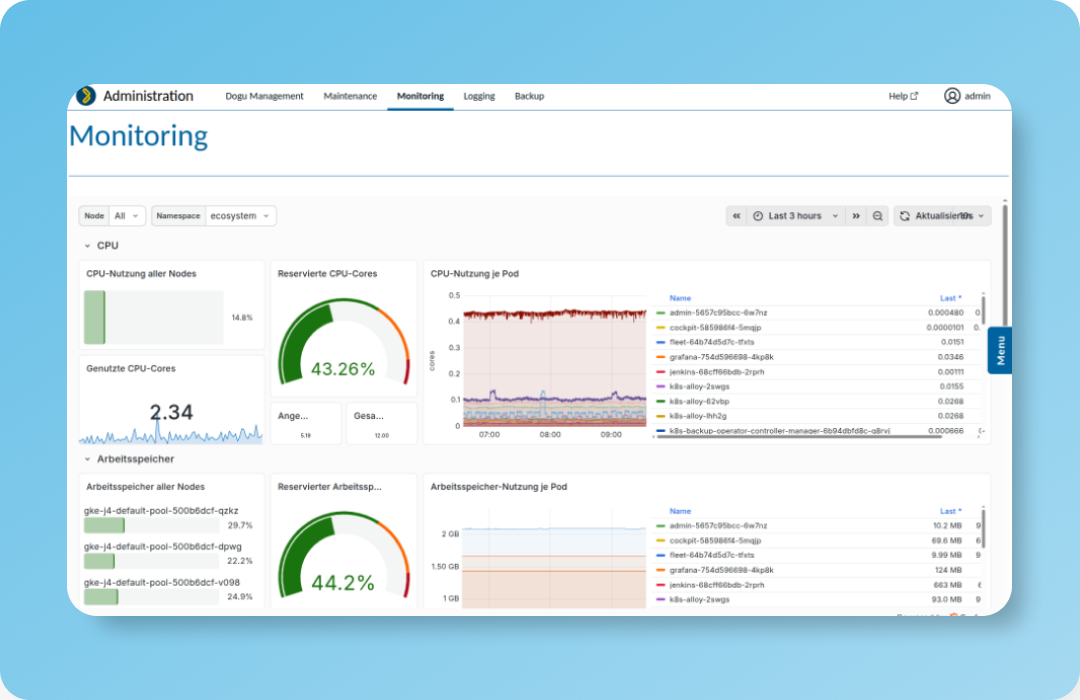Screen dimensions: 1080x700
Task: Click k8s-alloy-2swgs in memory legend
Action: click(699, 599)
